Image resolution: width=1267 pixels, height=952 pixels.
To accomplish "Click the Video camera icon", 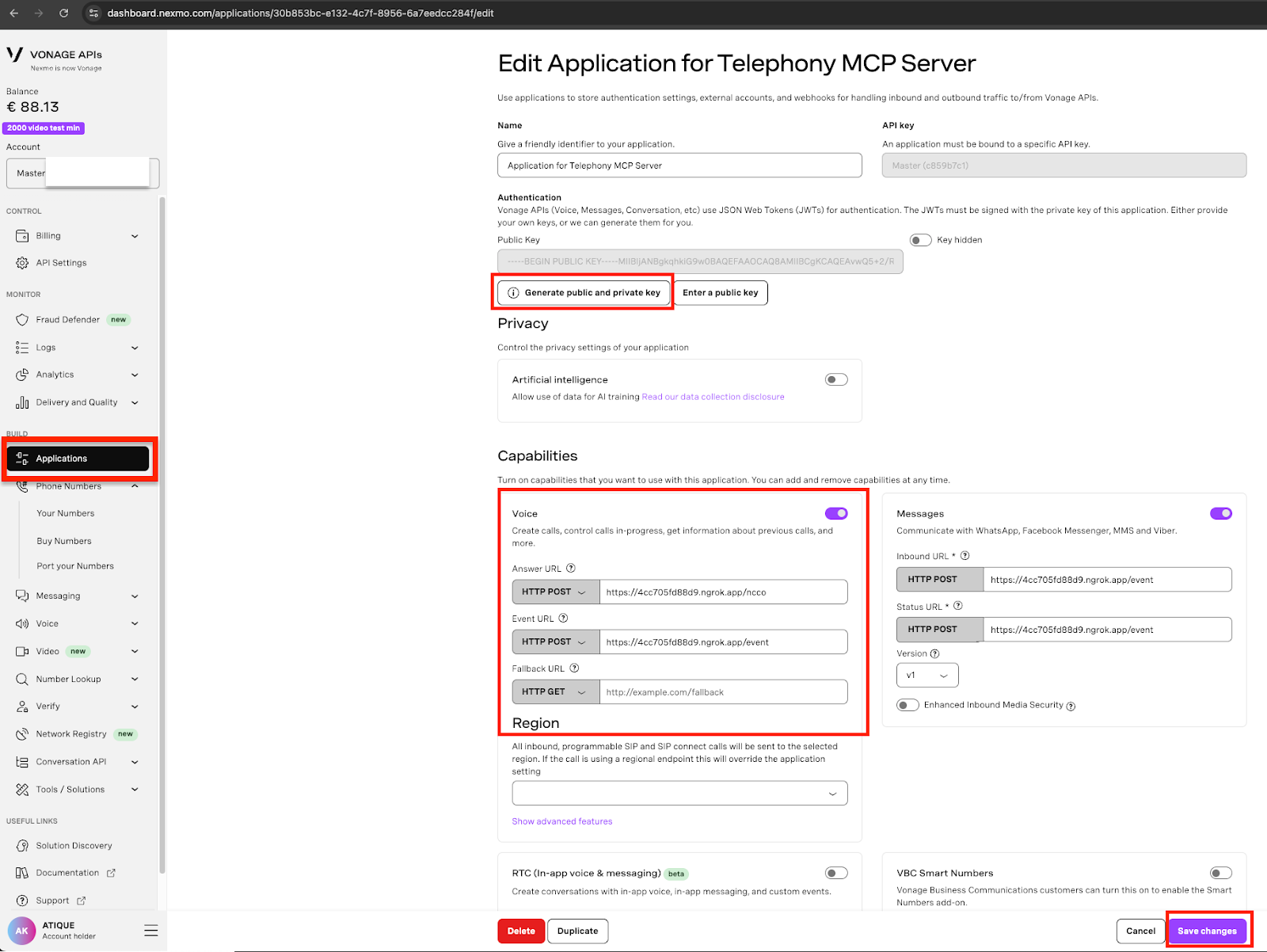I will tap(22, 651).
